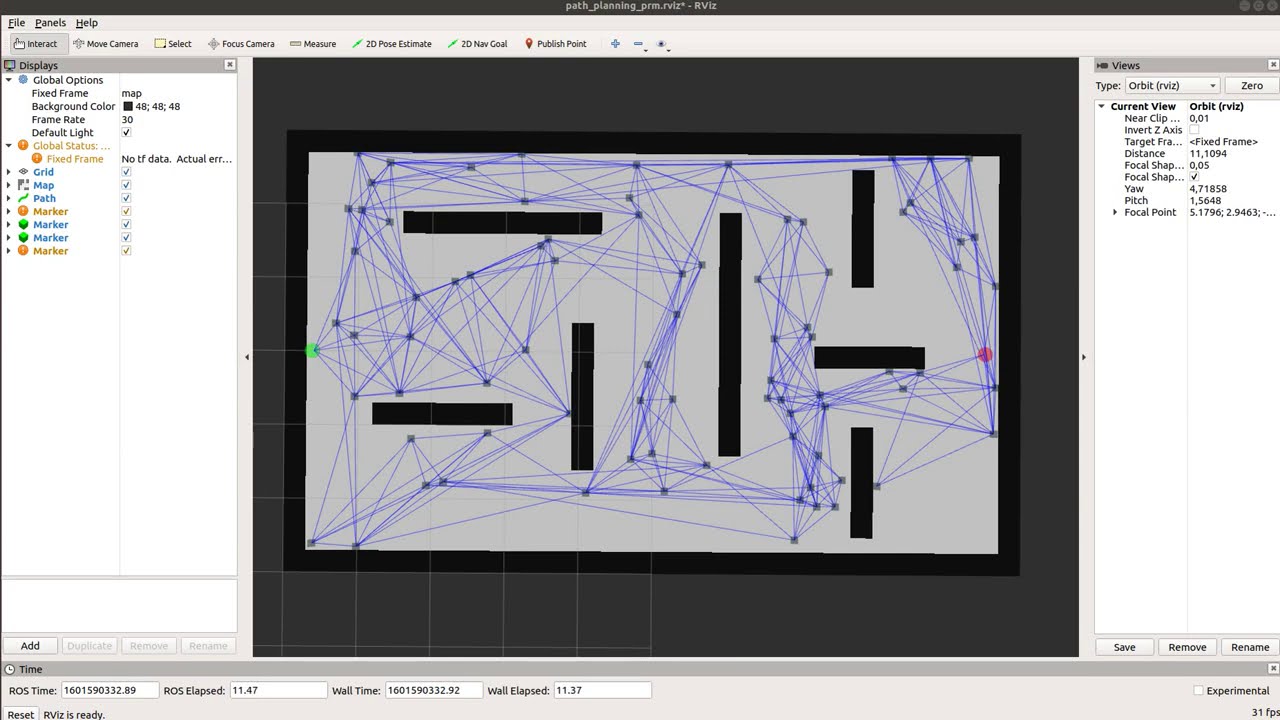The height and width of the screenshot is (720, 1280).
Task: Click Save in the Views panel
Action: click(1124, 647)
